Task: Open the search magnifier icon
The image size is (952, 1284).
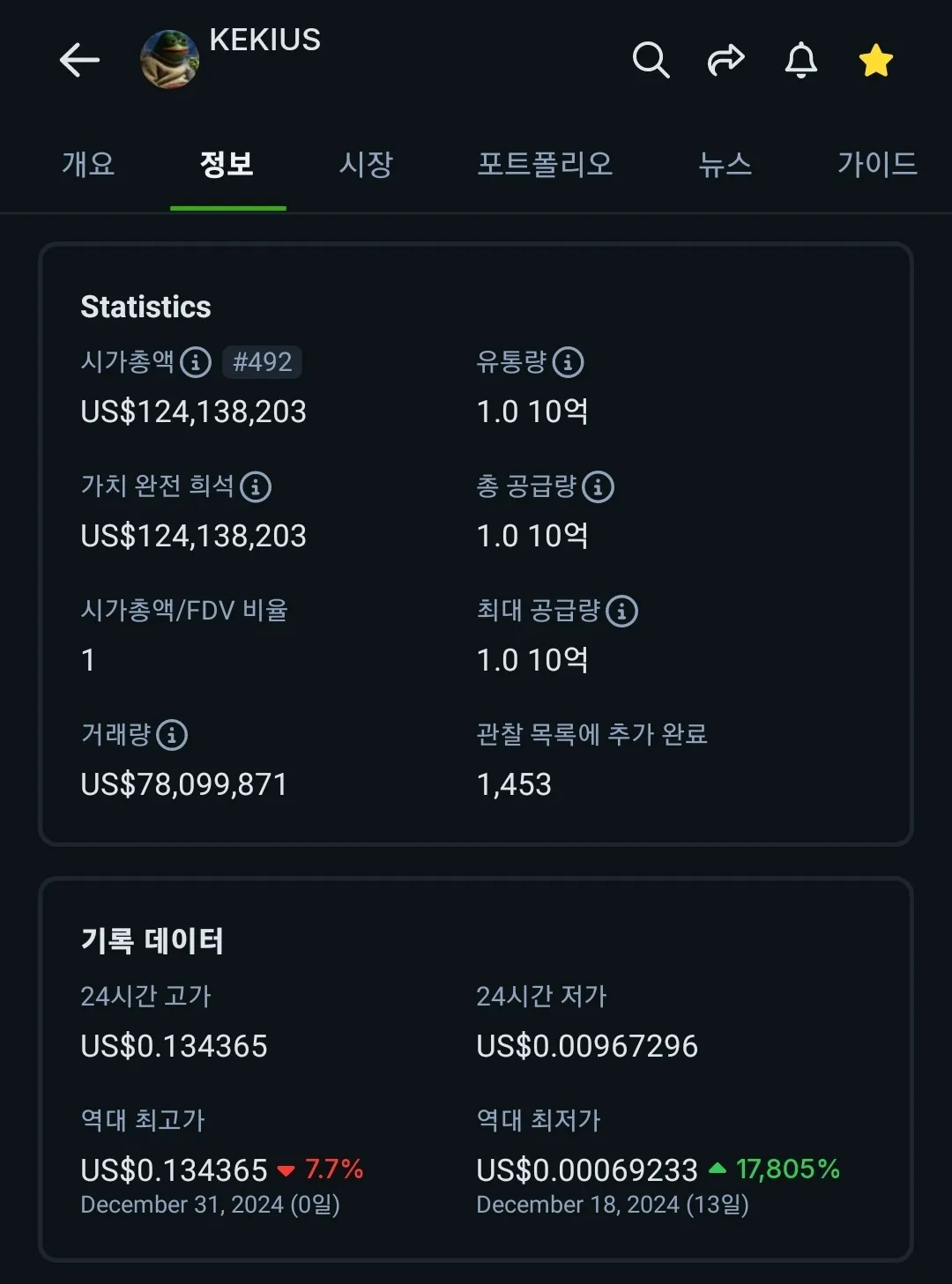Action: tap(651, 60)
